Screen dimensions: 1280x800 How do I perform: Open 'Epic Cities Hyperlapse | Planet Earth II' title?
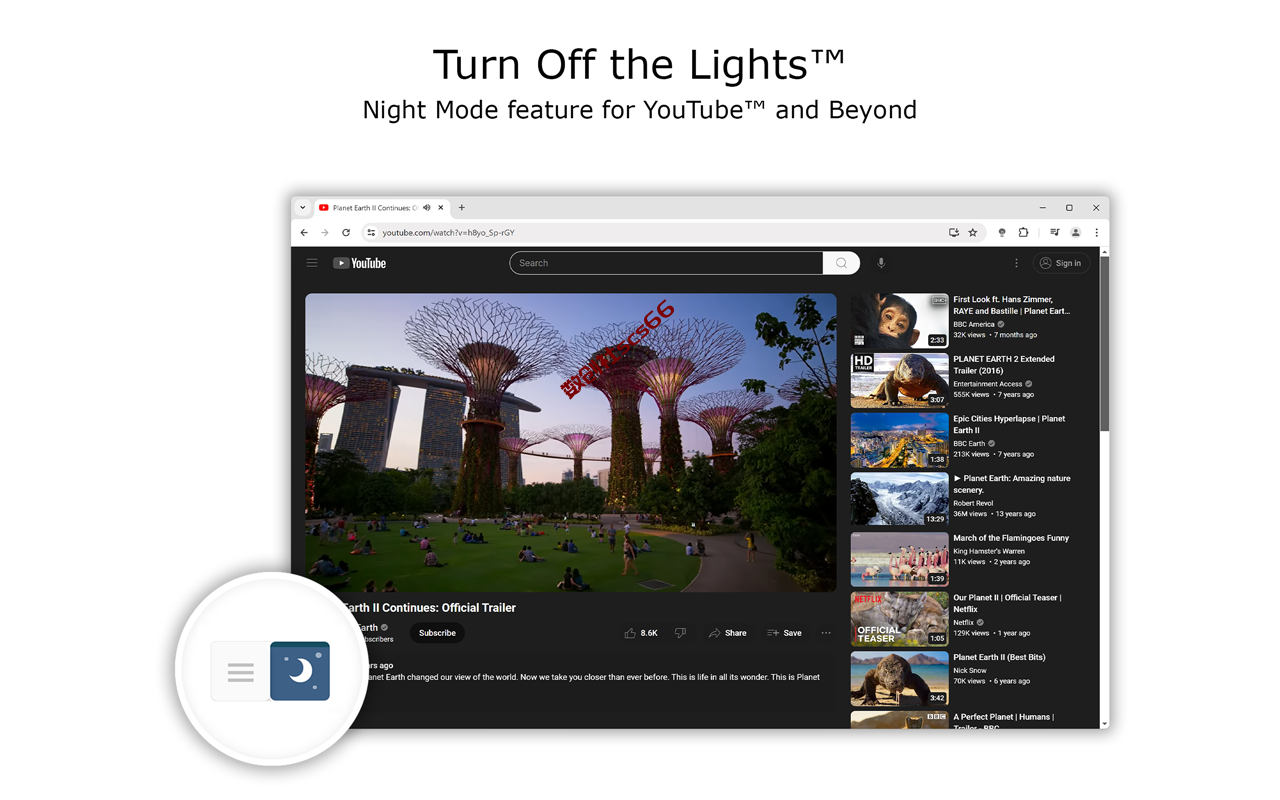tap(1009, 424)
